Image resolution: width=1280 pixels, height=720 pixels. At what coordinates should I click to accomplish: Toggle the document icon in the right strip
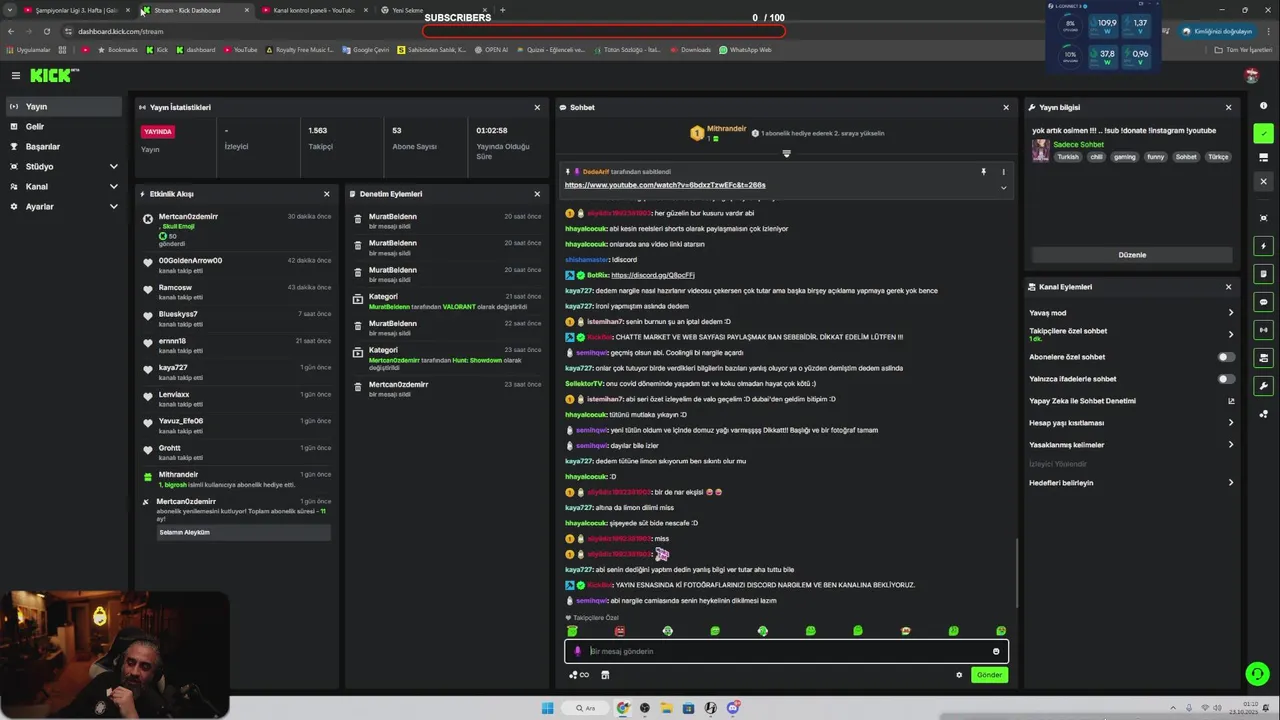1264,273
